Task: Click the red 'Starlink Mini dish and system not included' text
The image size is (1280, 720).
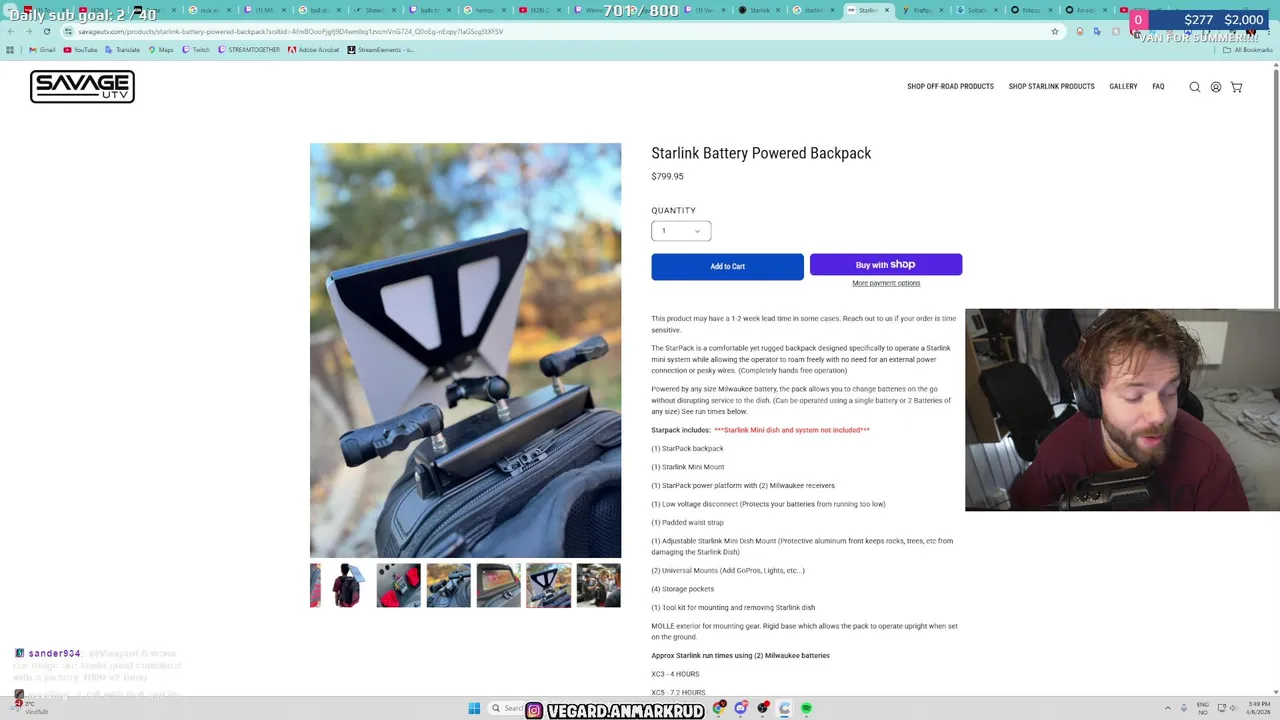Action: pos(791,430)
